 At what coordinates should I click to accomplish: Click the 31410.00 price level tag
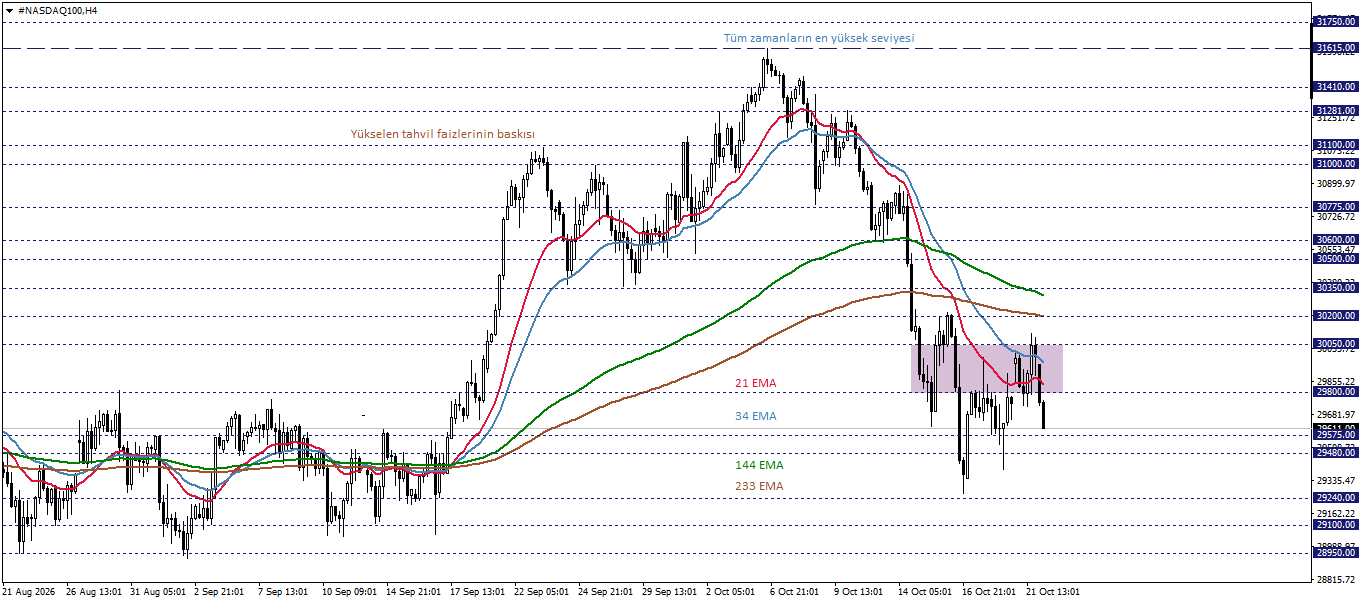pyautogui.click(x=1335, y=87)
